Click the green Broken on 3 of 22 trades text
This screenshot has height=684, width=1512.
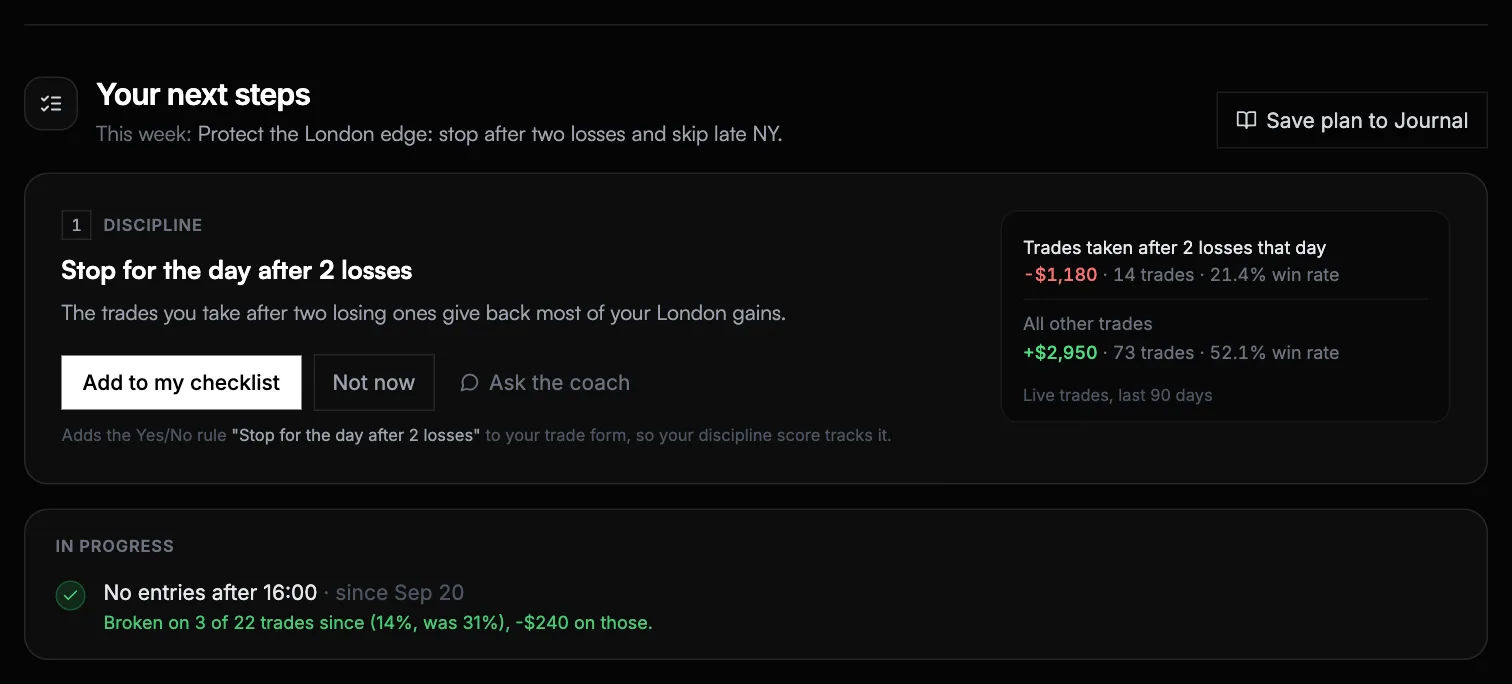(x=378, y=623)
